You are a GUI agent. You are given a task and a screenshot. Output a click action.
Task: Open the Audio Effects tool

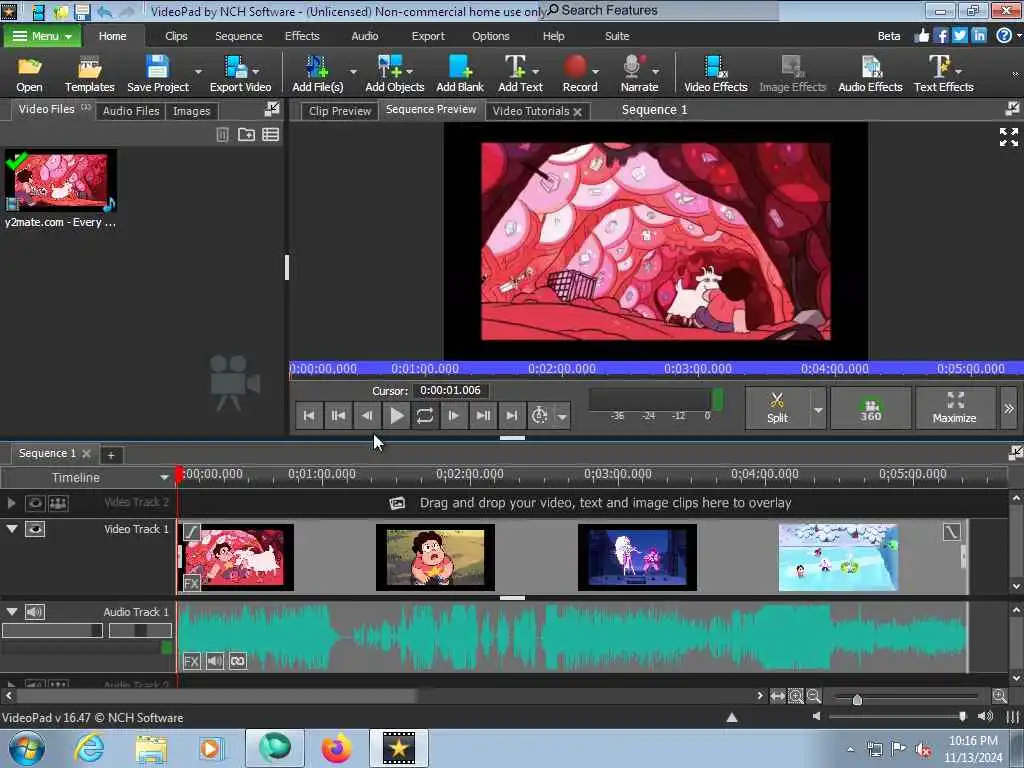[870, 74]
